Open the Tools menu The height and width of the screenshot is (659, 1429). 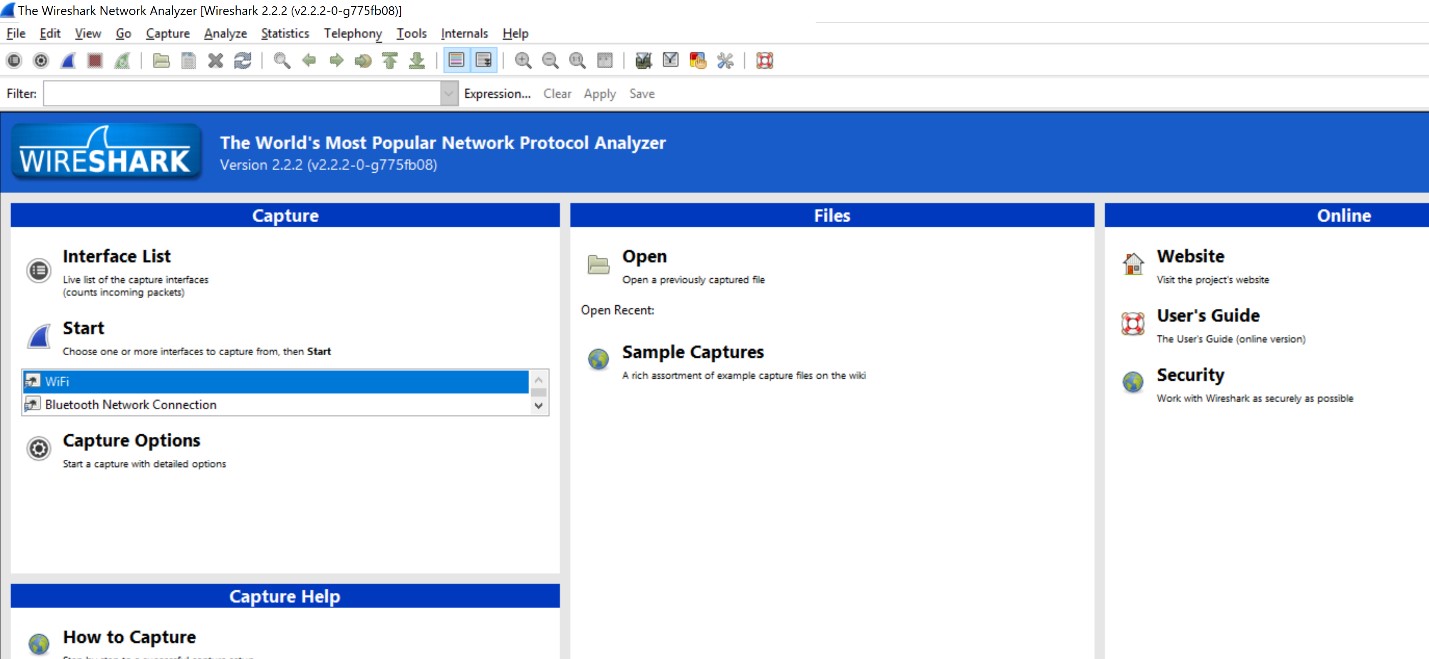412,33
